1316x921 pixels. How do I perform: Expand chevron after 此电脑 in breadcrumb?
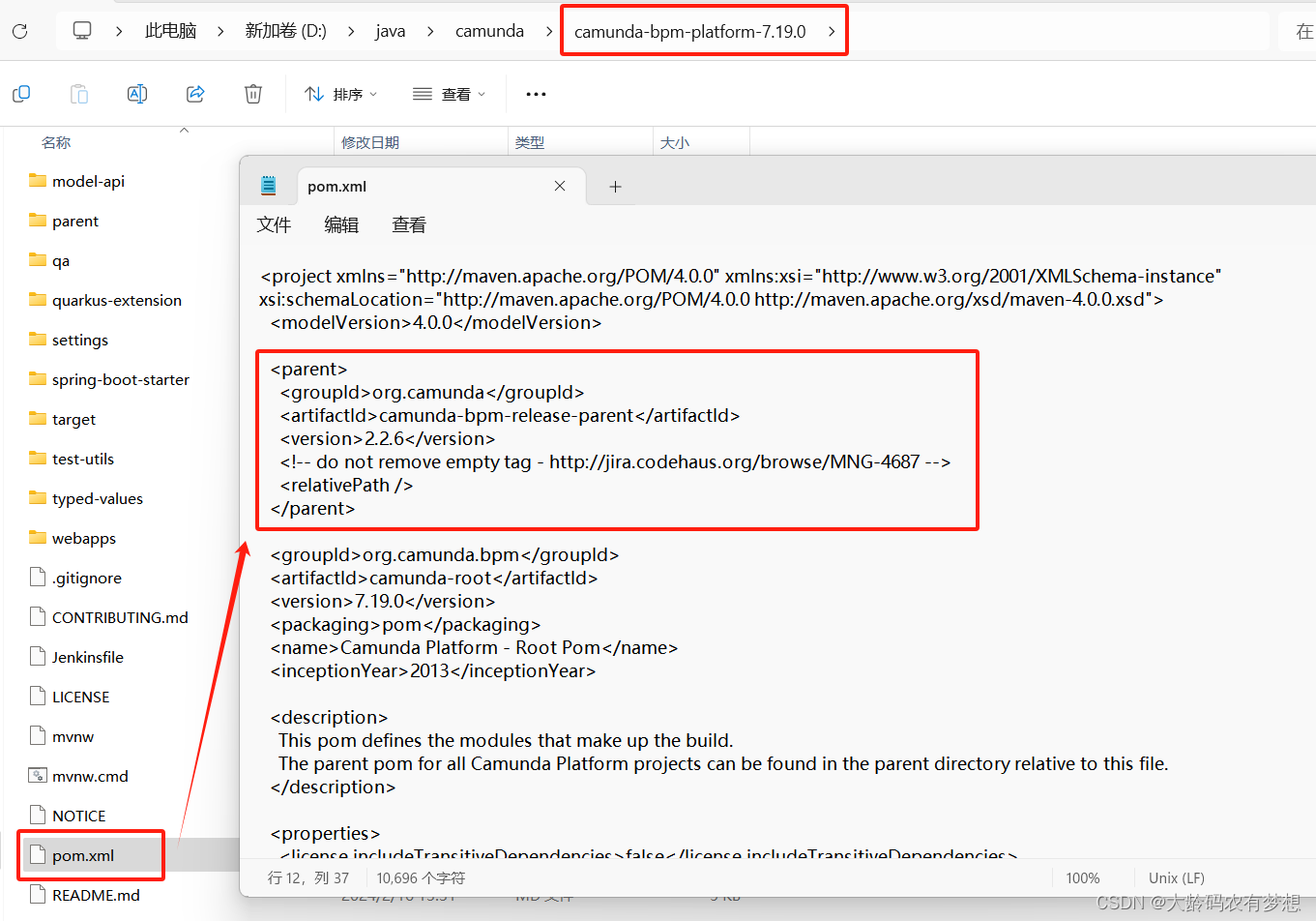click(220, 31)
